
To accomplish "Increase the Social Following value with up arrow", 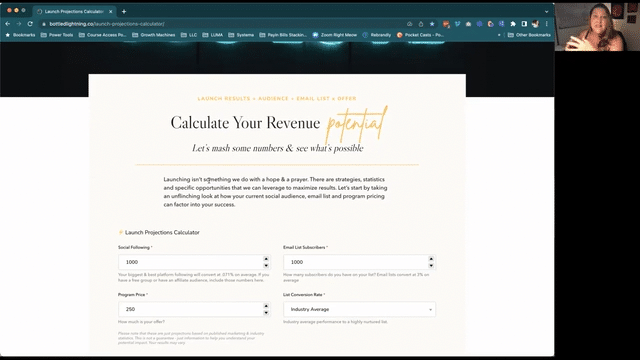I will pyautogui.click(x=266, y=259).
